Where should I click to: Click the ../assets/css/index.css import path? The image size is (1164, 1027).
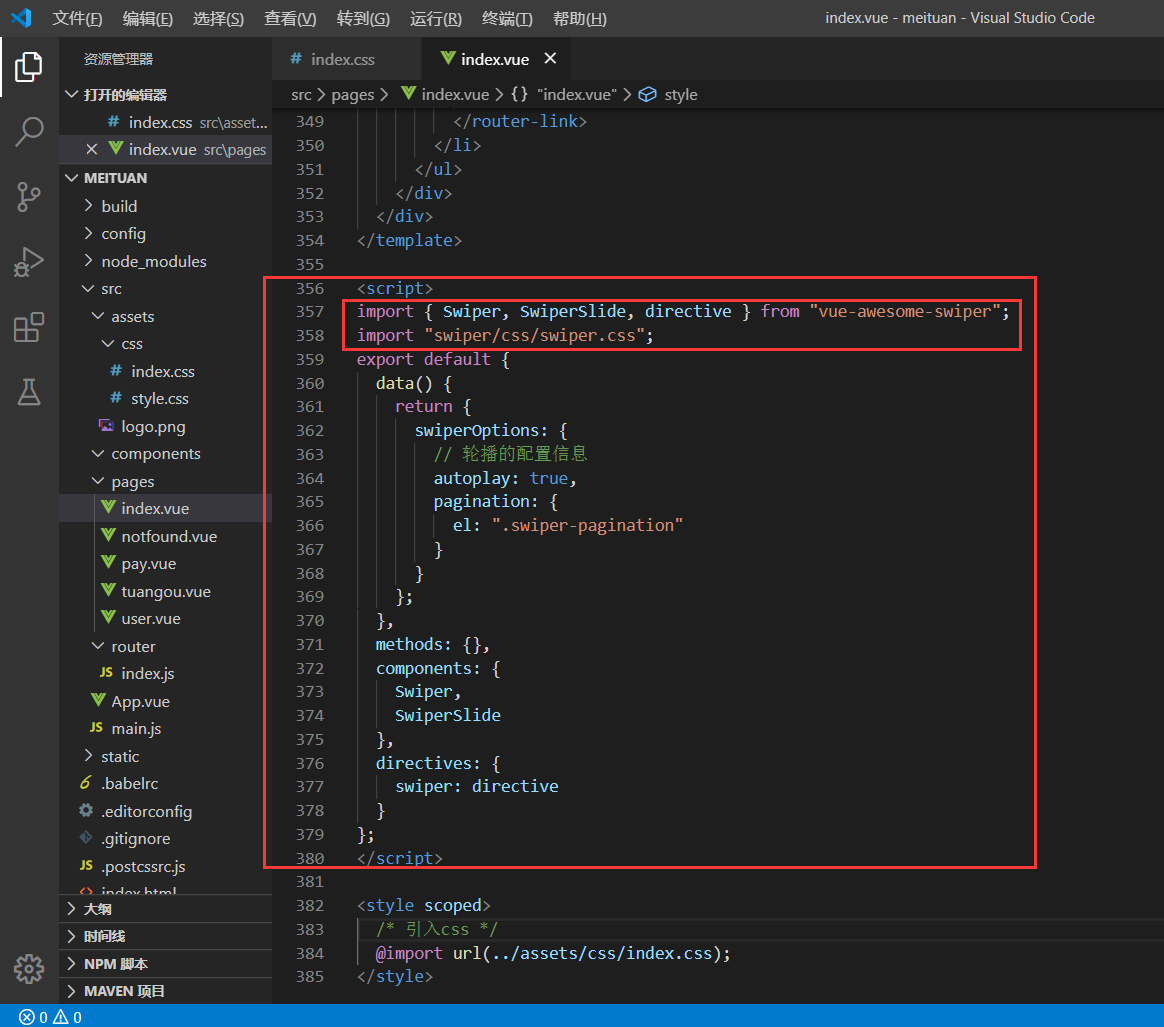tap(602, 953)
